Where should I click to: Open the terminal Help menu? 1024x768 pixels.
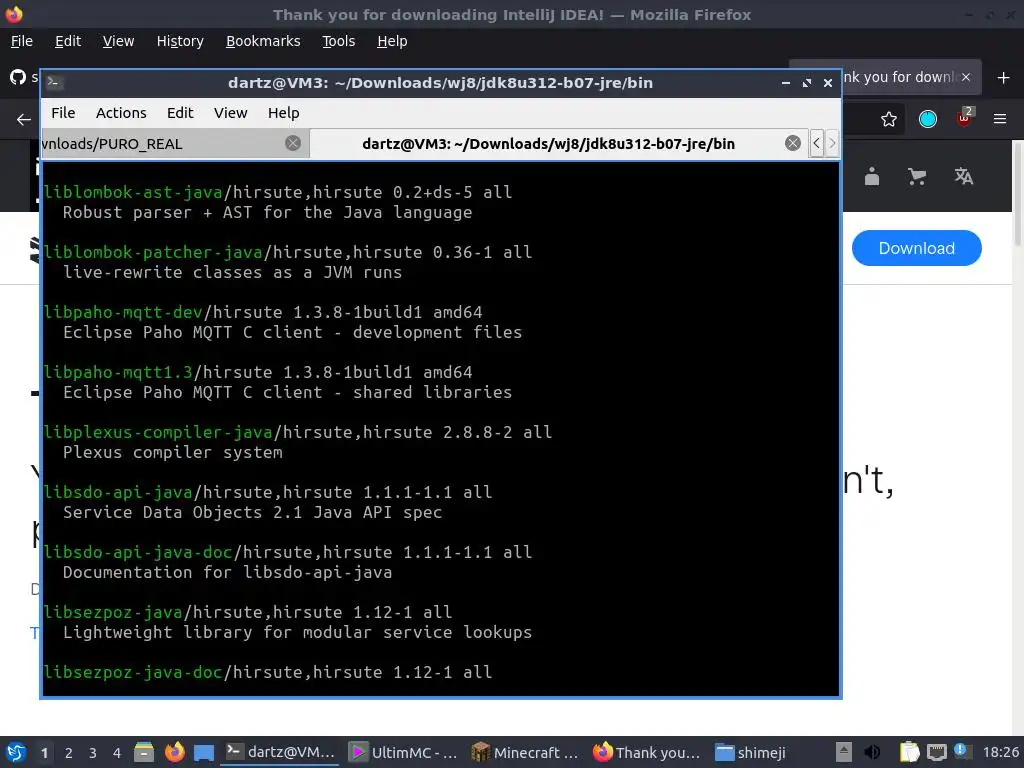tap(283, 113)
